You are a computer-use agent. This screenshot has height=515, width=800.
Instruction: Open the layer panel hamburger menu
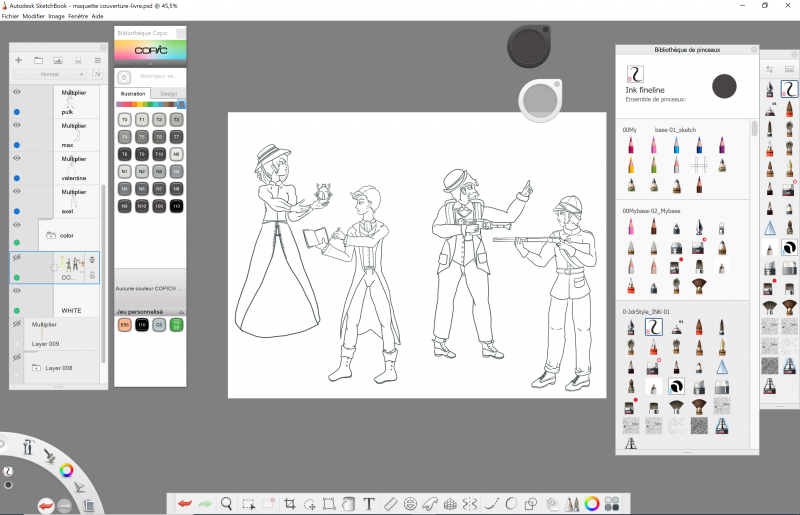[97, 60]
